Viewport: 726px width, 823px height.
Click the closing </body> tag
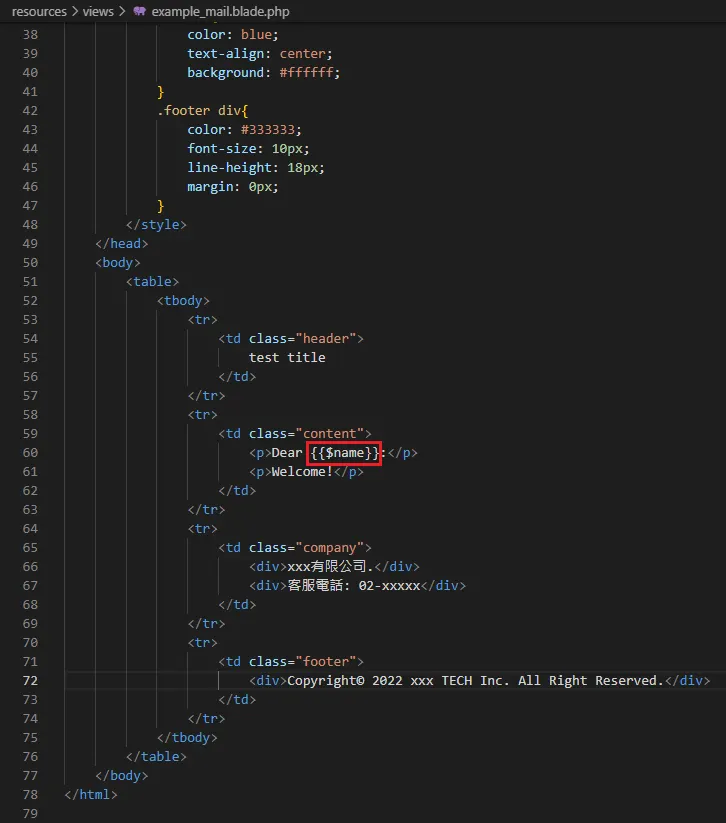tap(122, 776)
